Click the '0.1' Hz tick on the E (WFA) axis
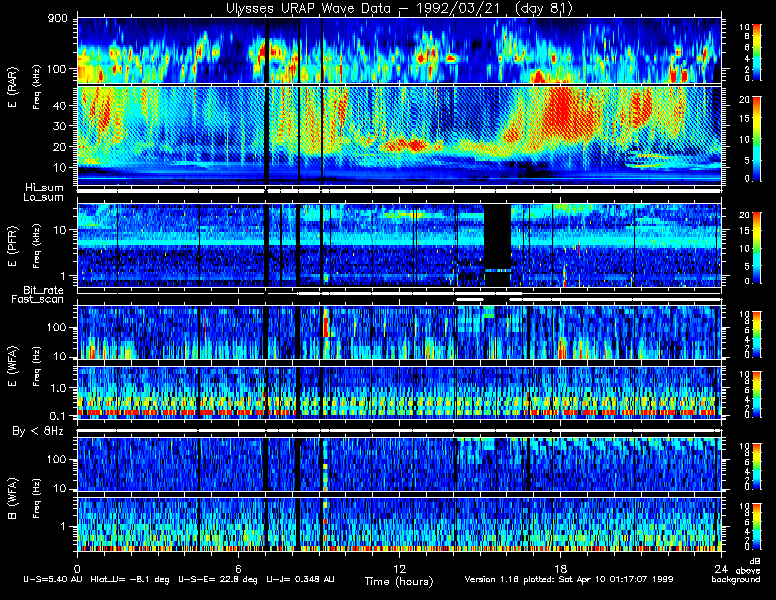The width and height of the screenshot is (776, 600). pyautogui.click(x=58, y=416)
